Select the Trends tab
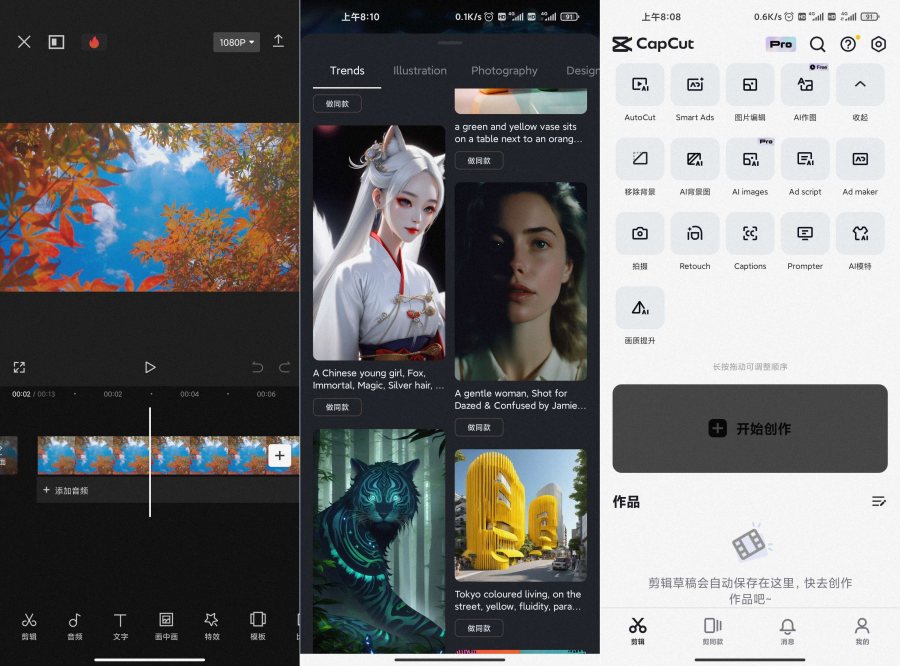 (x=347, y=71)
